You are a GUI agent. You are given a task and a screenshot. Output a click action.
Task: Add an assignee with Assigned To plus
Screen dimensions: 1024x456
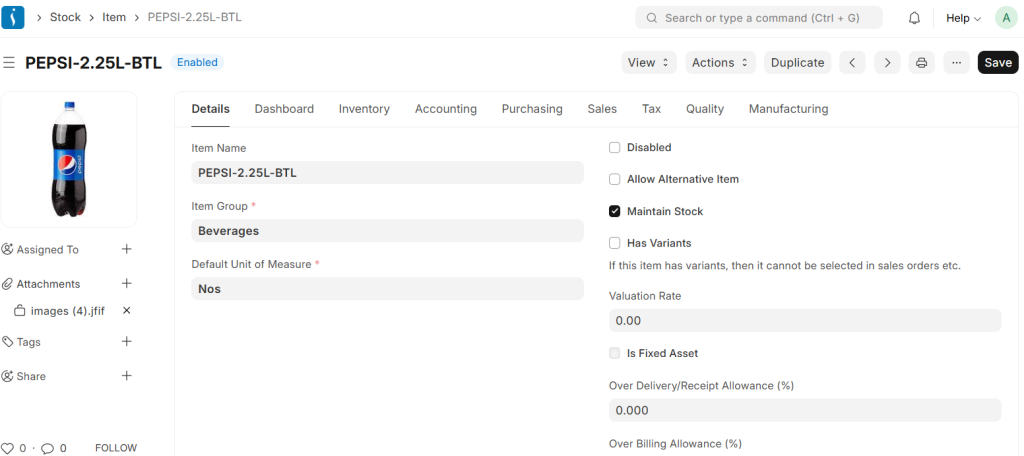coord(127,249)
